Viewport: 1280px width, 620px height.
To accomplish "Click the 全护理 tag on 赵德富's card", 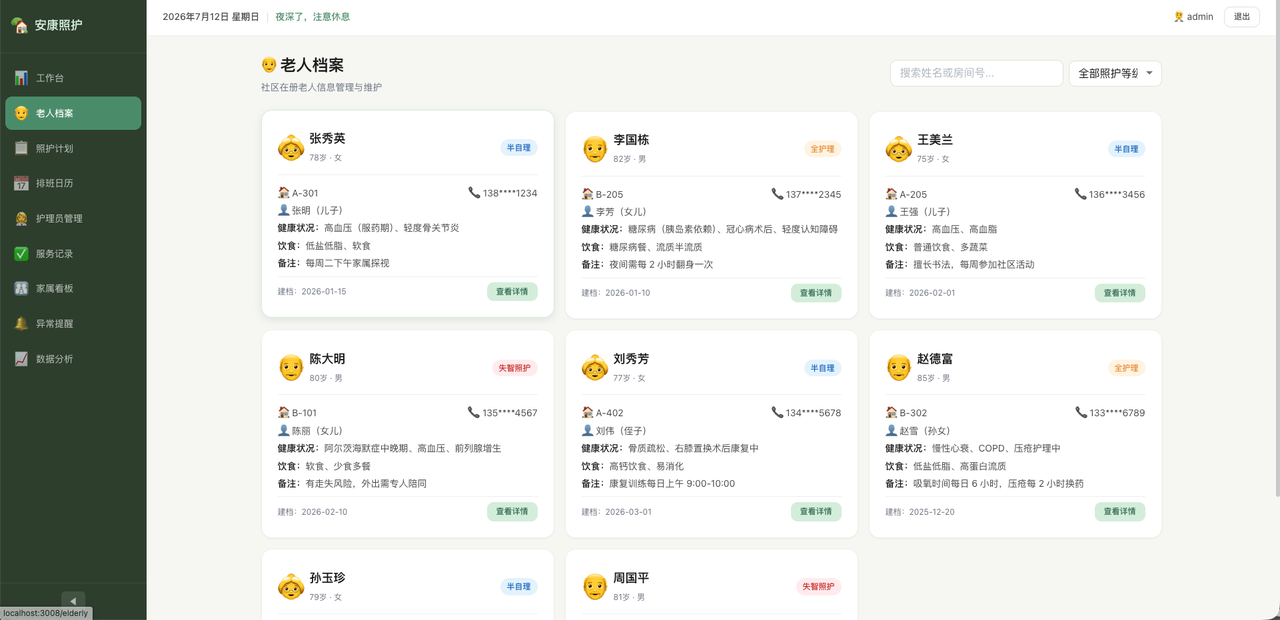I will click(x=1127, y=367).
